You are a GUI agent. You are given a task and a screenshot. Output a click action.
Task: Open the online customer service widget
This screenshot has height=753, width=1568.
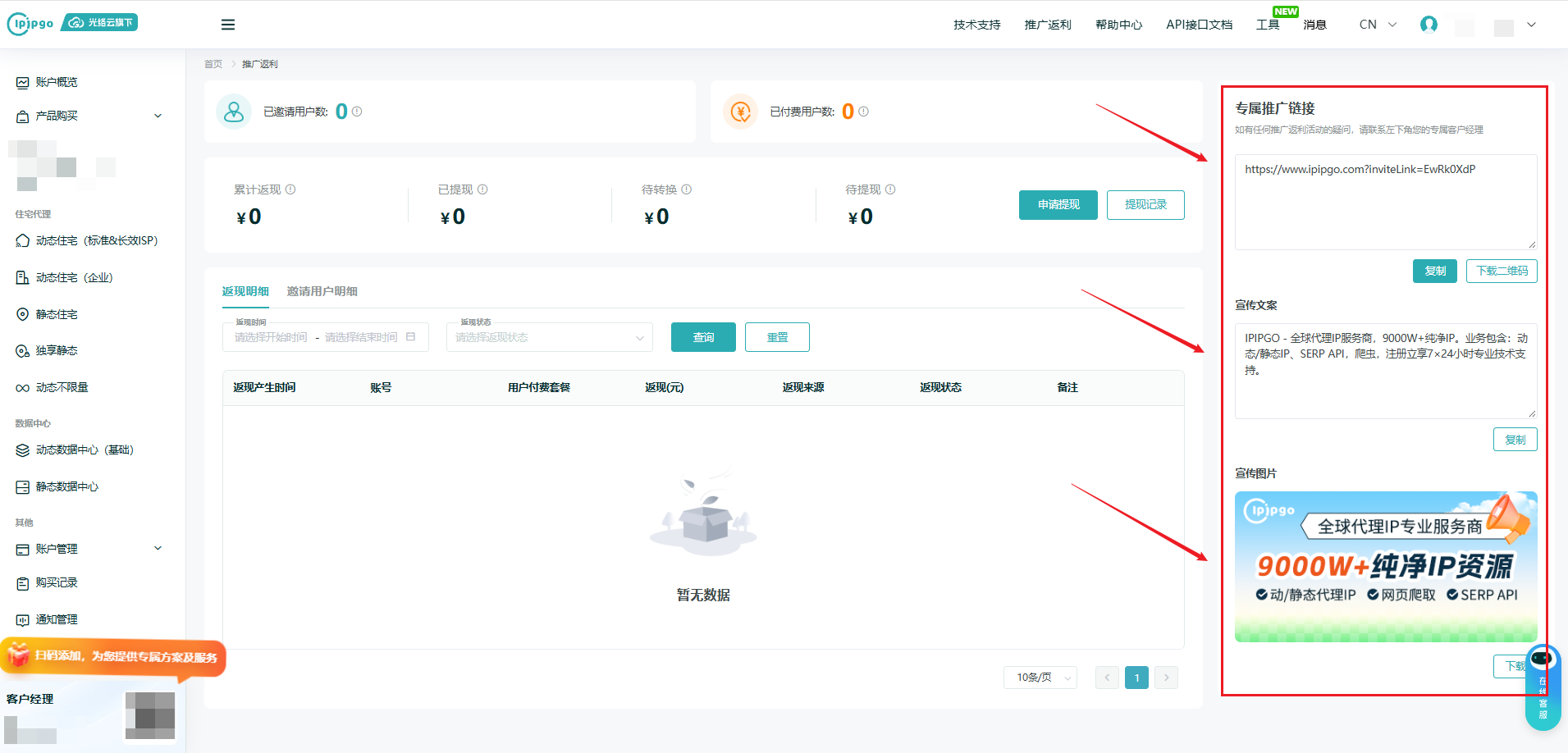pos(1543,687)
